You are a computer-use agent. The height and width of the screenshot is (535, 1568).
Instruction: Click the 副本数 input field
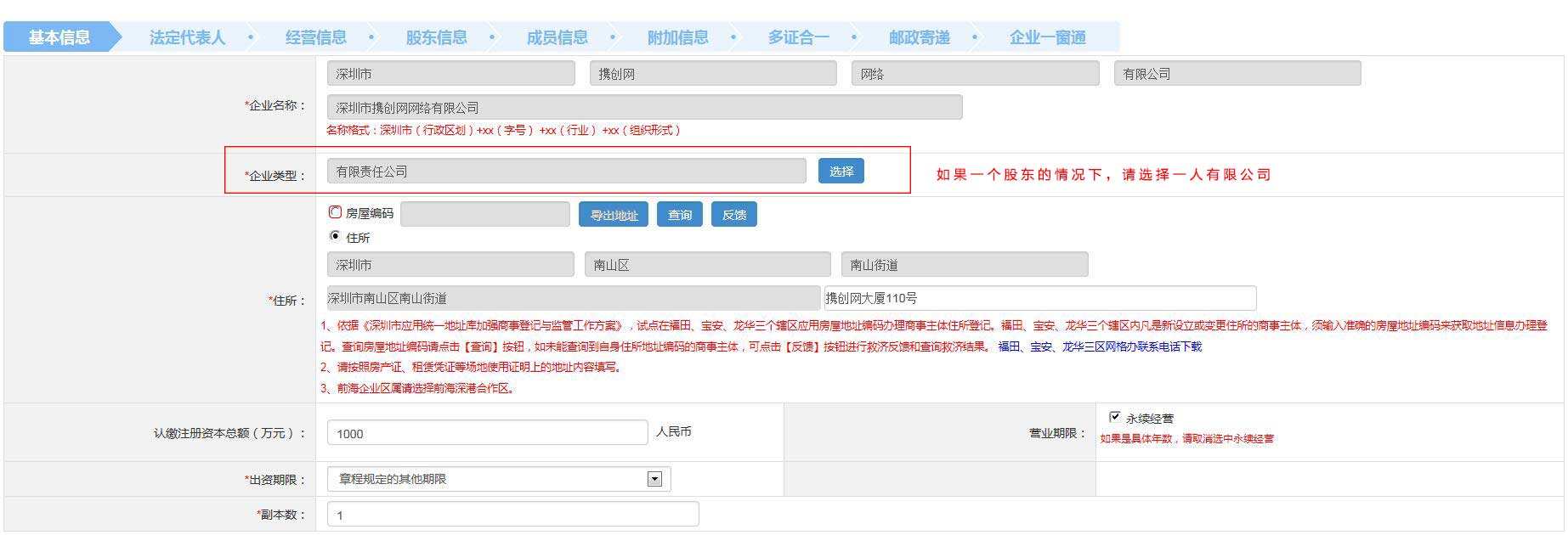[513, 515]
